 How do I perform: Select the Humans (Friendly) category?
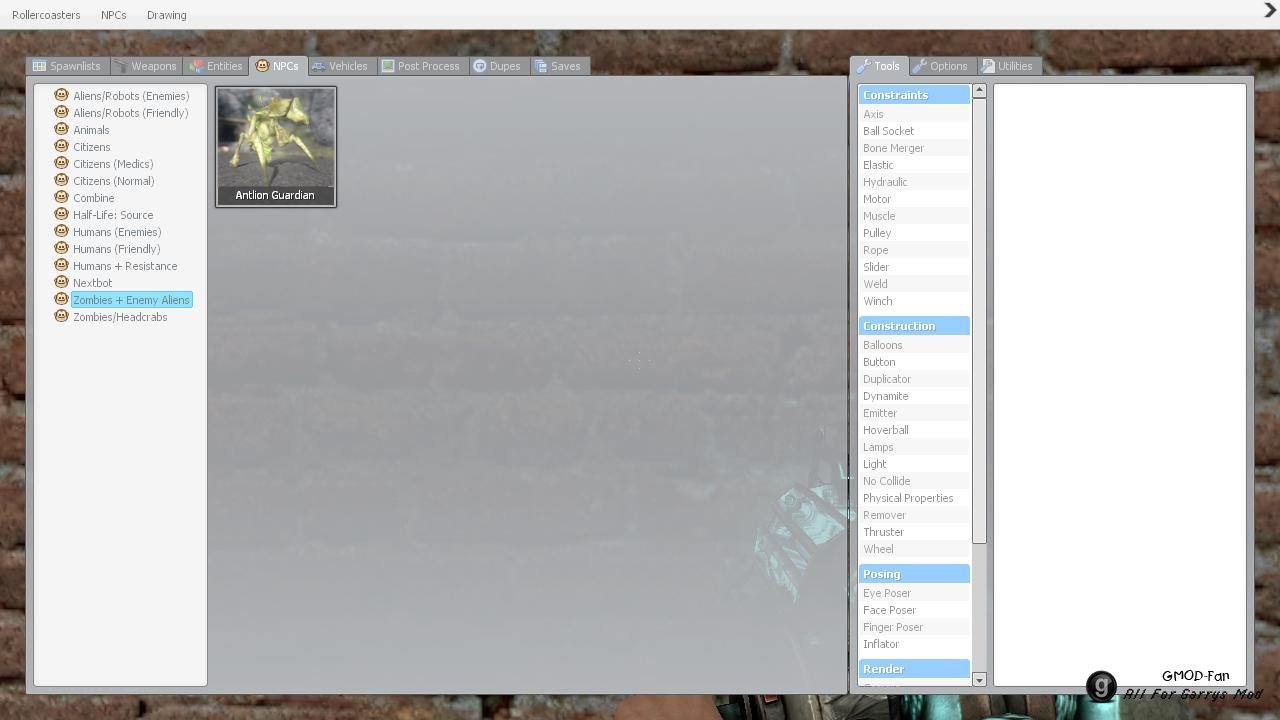[x=116, y=249]
